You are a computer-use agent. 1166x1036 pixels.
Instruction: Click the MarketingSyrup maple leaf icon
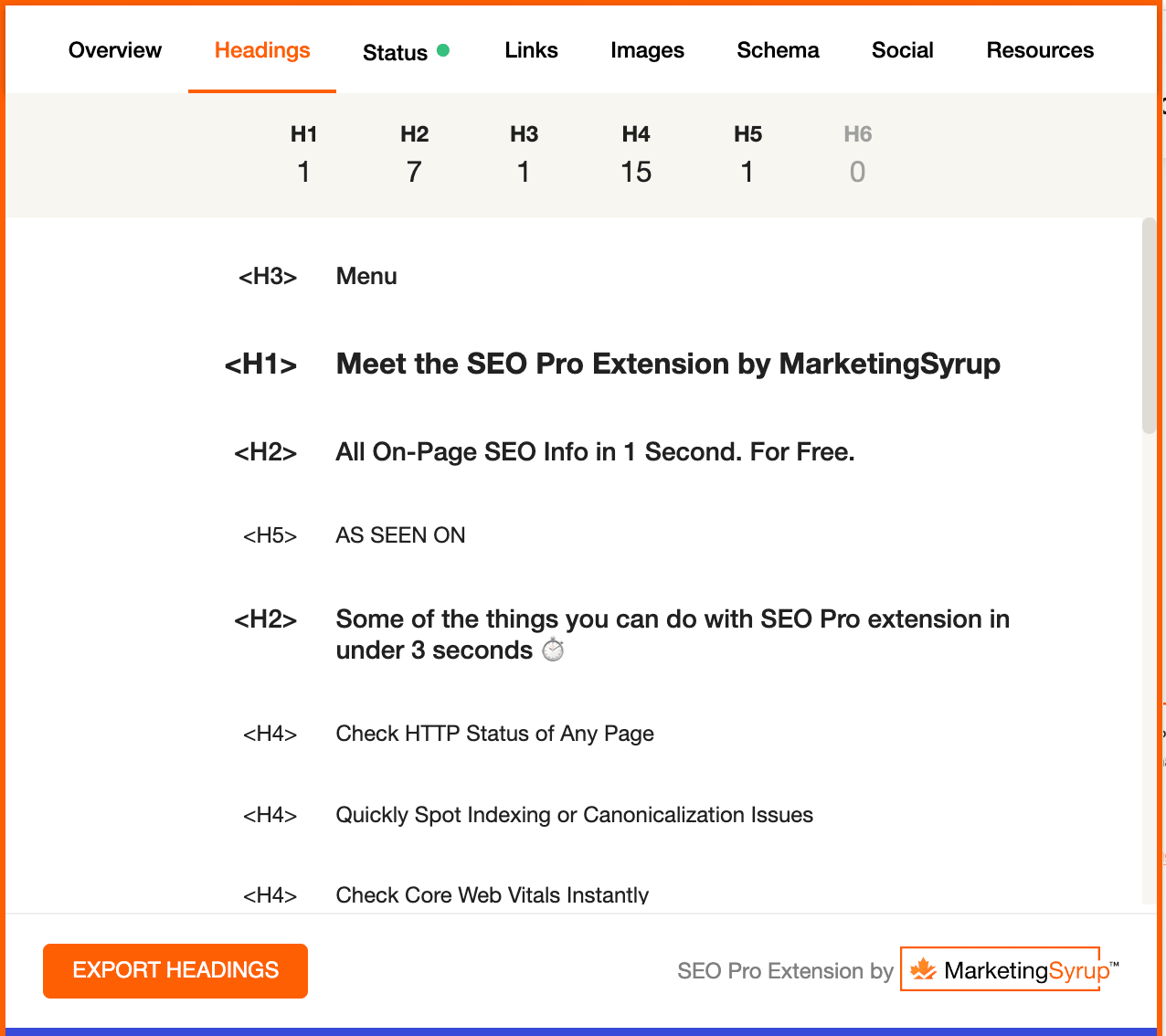coord(924,969)
